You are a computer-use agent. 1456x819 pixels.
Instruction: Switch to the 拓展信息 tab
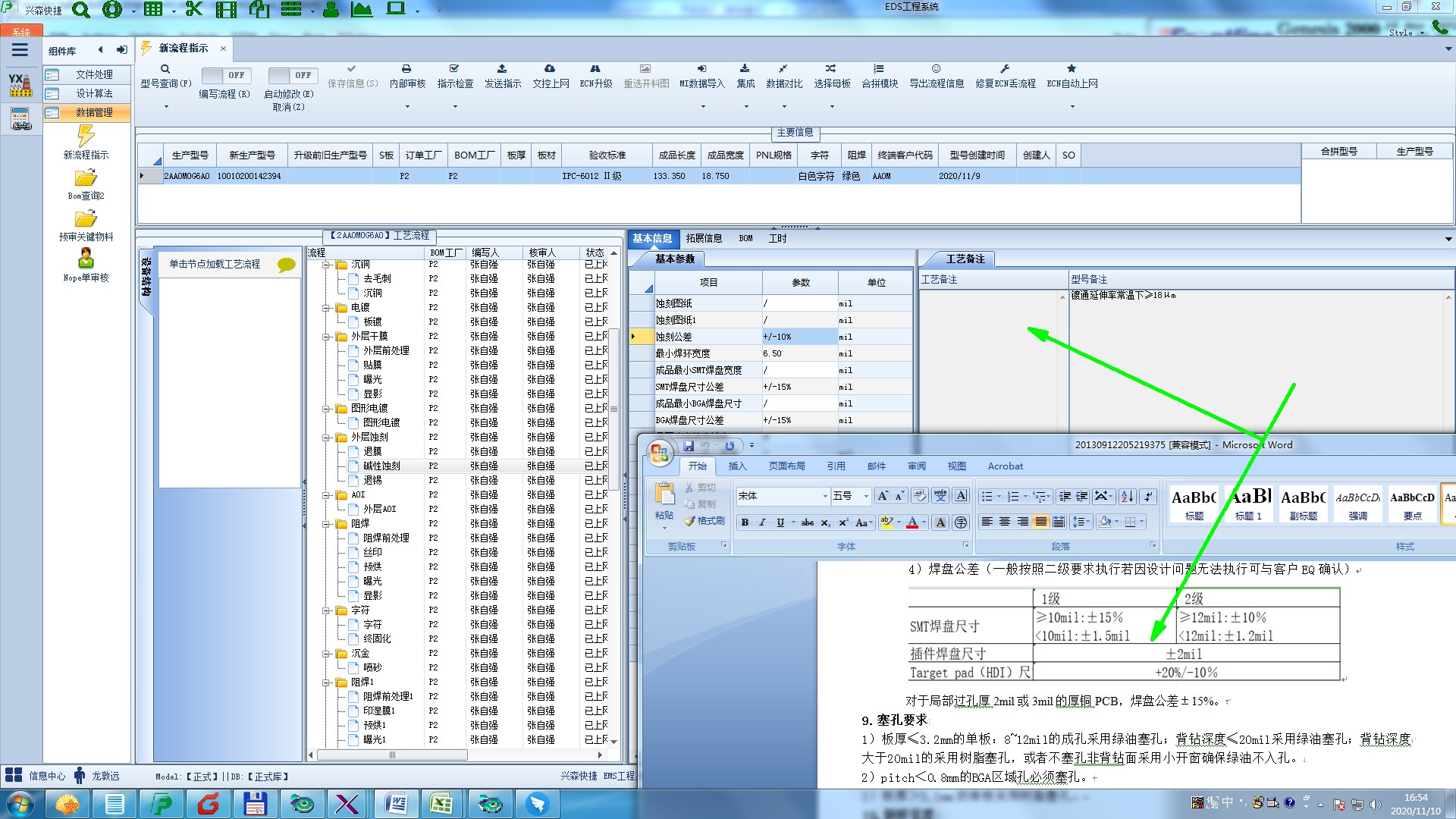[x=704, y=238]
